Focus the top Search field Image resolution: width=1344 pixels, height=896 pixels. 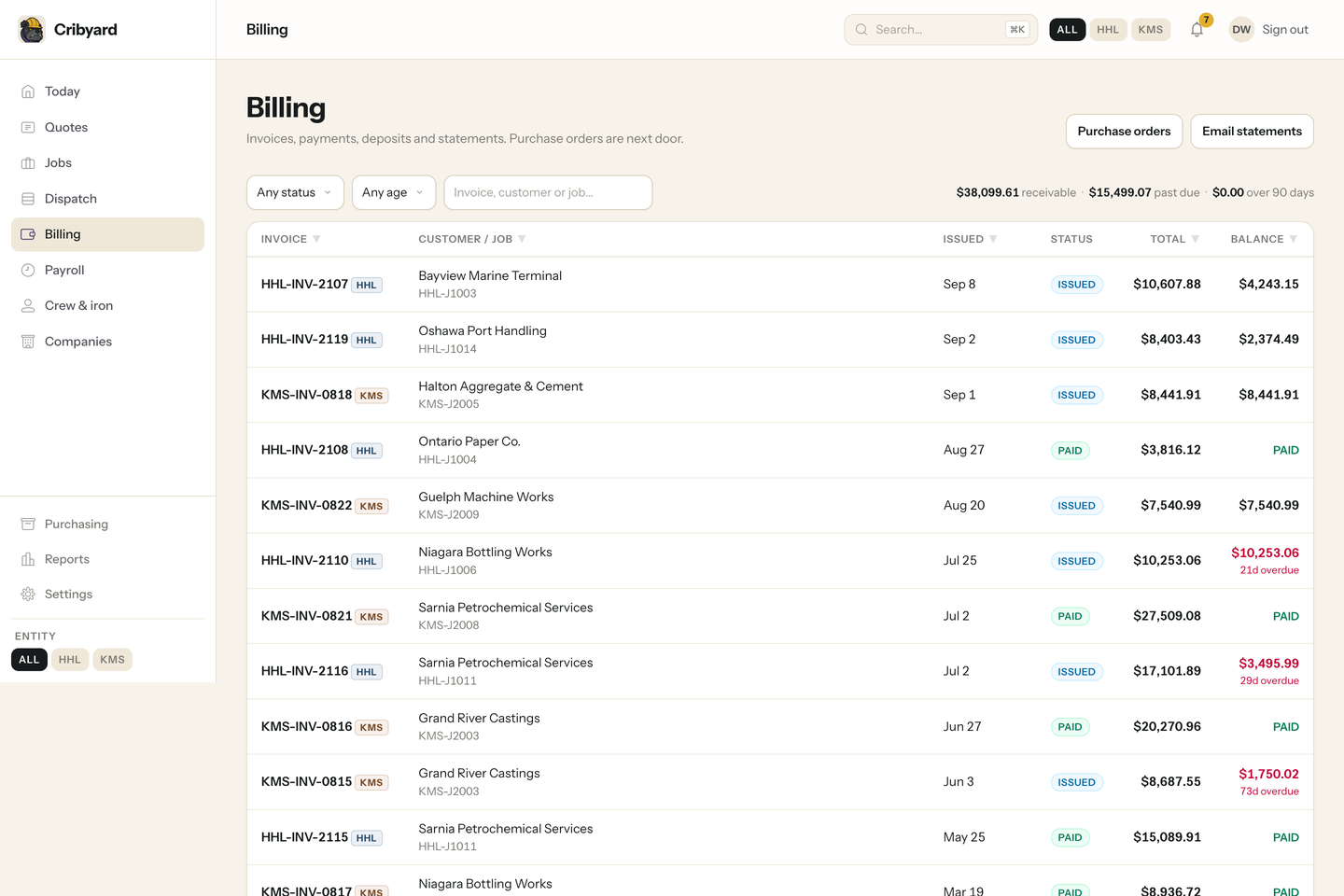(x=941, y=30)
